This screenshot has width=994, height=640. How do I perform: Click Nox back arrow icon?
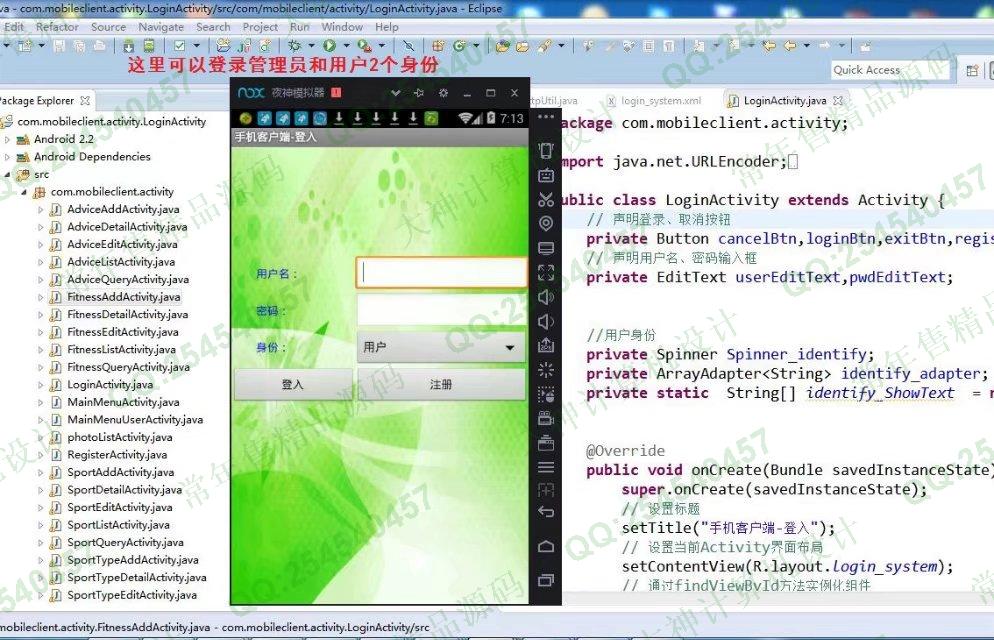point(546,511)
